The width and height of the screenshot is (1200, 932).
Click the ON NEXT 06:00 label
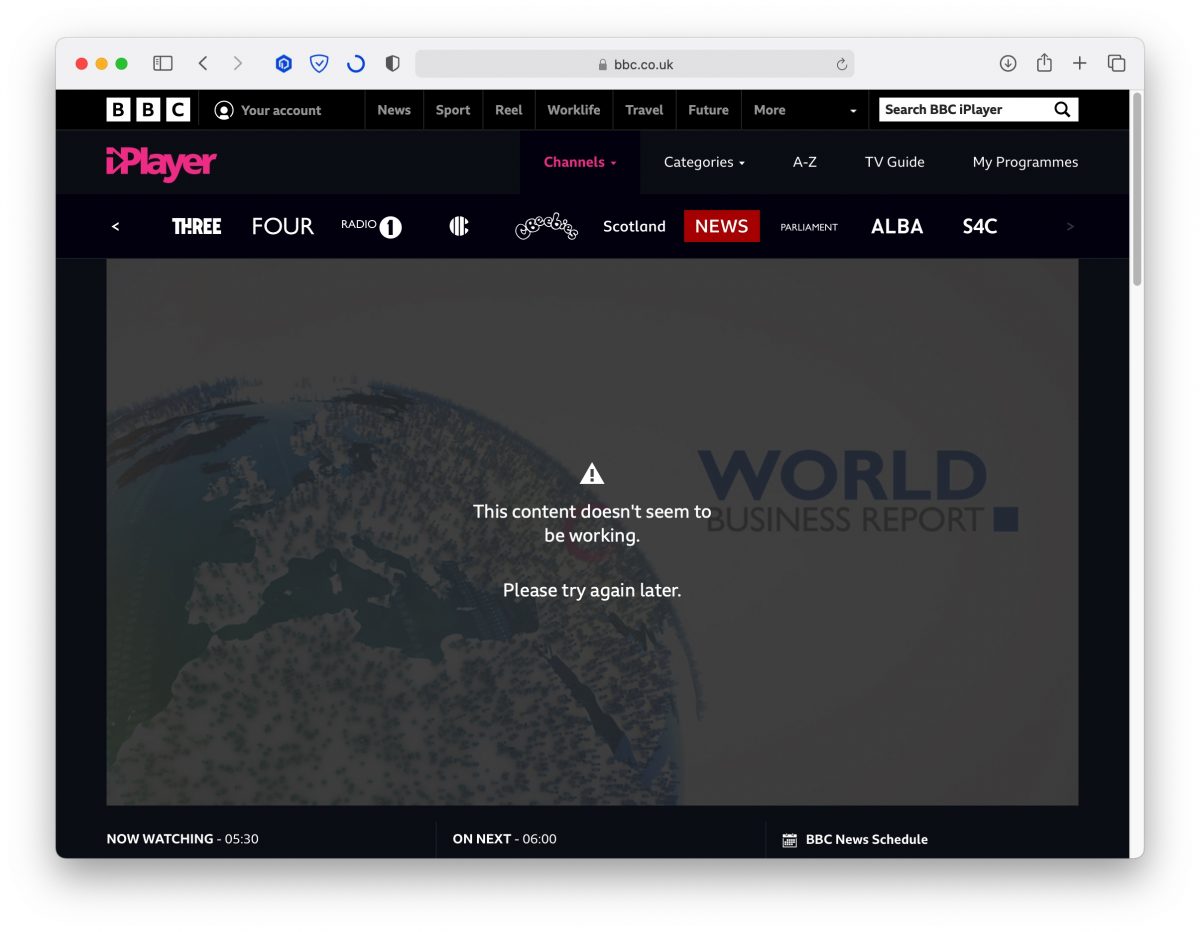click(x=504, y=839)
